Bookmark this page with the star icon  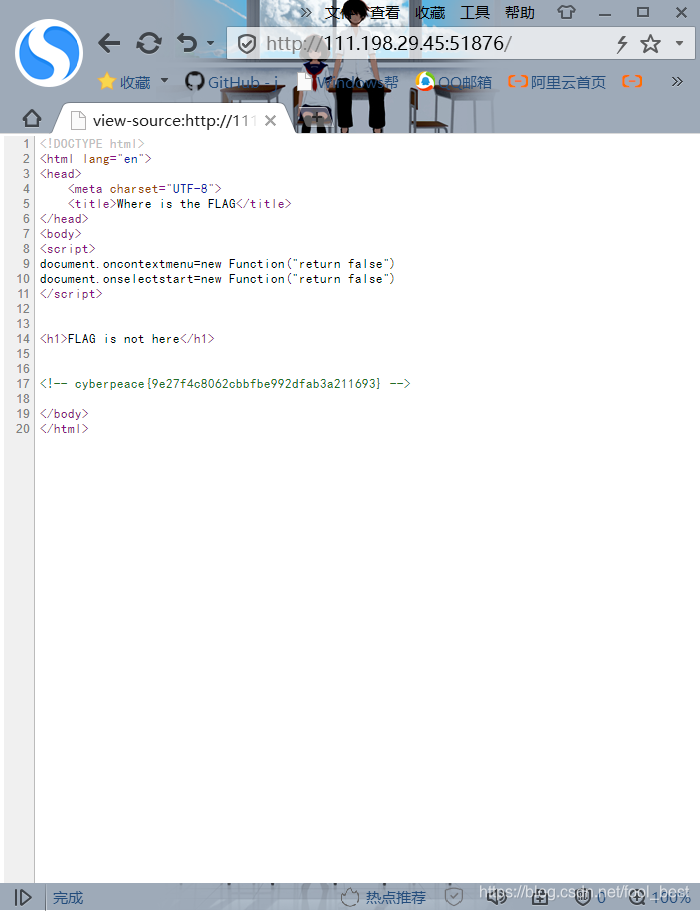[x=650, y=44]
